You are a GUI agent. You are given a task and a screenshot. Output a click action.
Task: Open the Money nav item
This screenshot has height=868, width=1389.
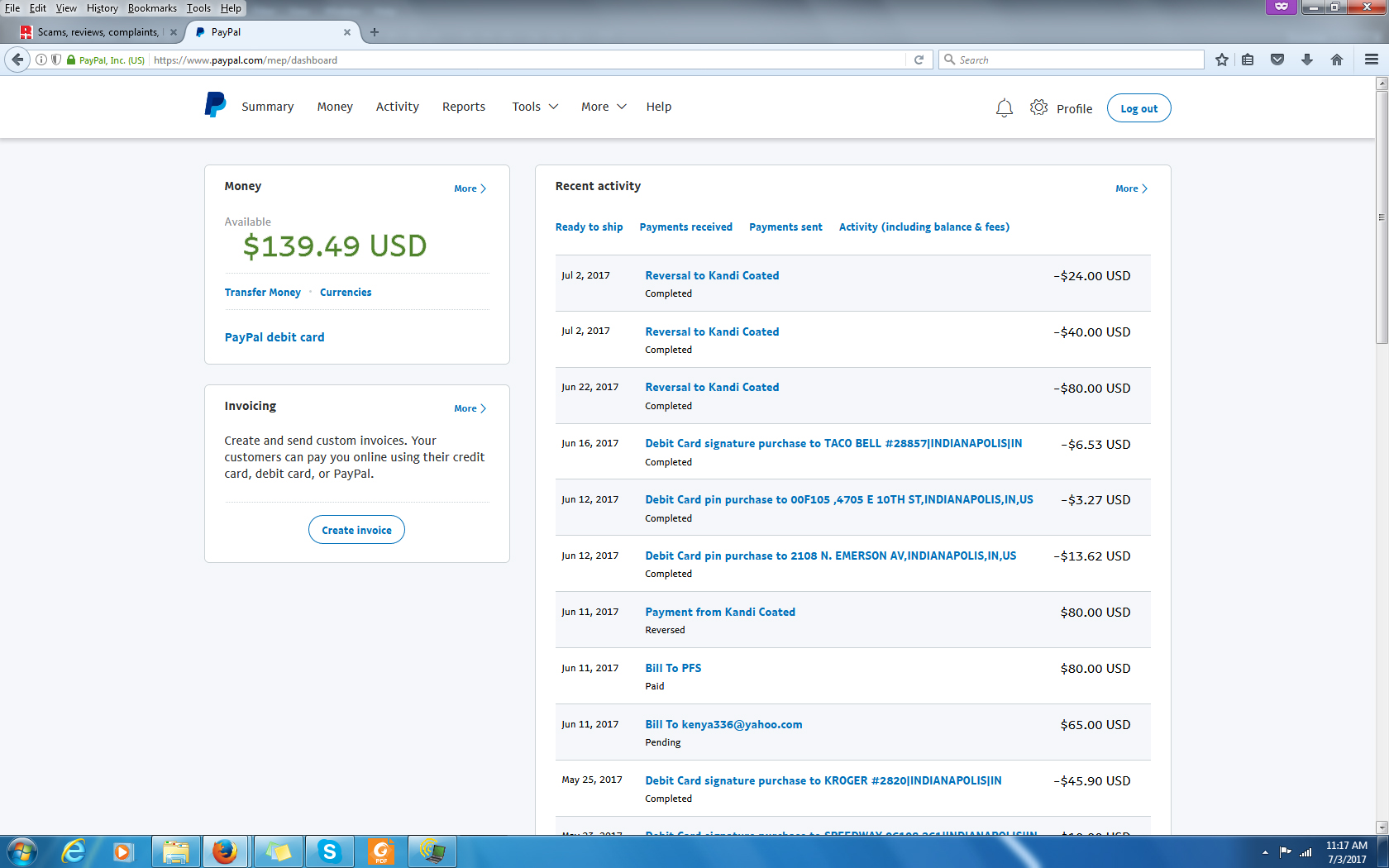[335, 107]
